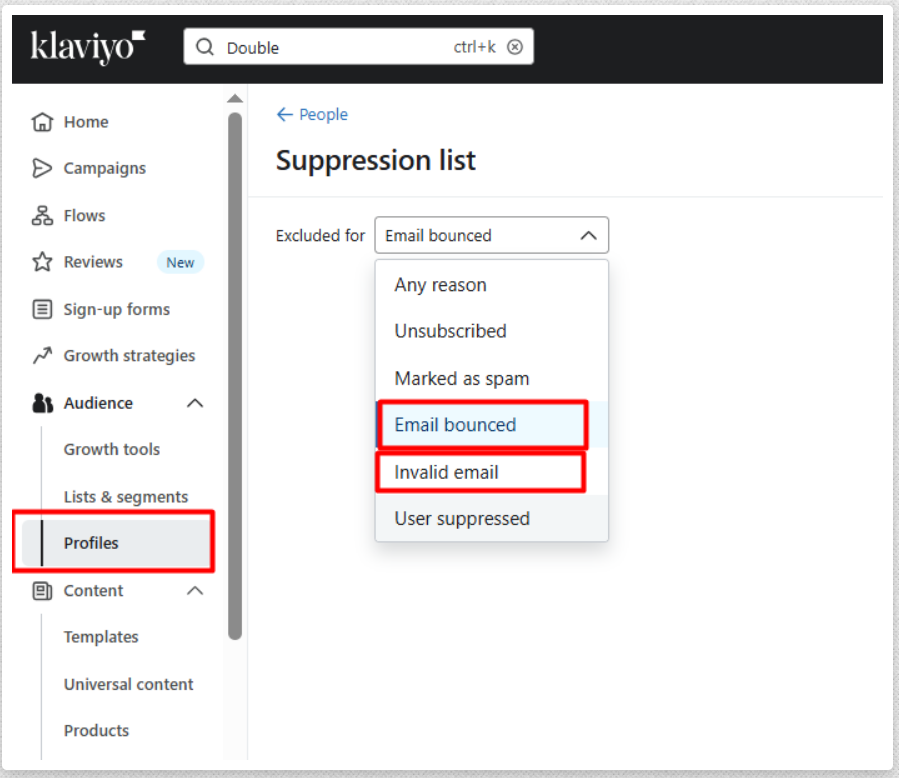This screenshot has width=899, height=778.
Task: Click the Suppression list heading
Action: coord(376,160)
